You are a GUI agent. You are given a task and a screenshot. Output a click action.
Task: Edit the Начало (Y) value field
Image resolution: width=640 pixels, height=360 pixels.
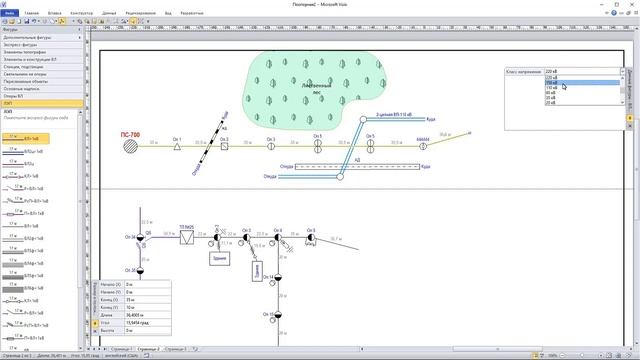pyautogui.click(x=147, y=292)
